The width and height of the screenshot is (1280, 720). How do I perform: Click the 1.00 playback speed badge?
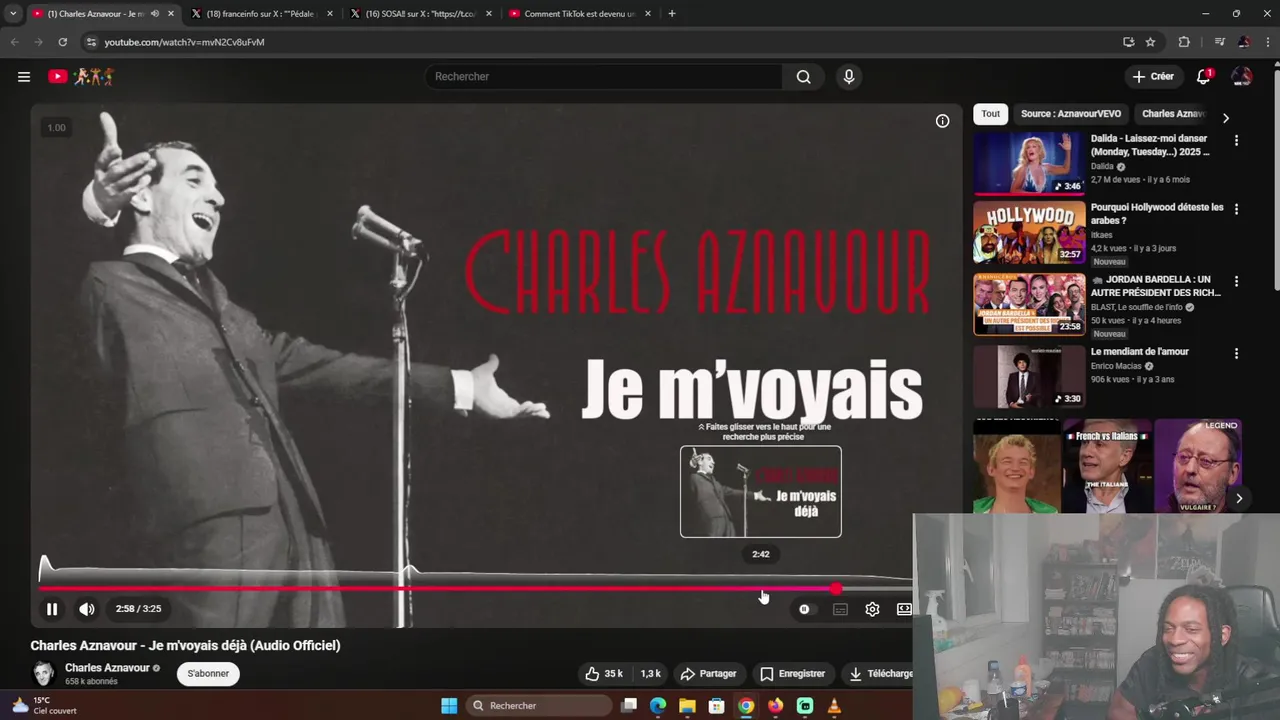click(56, 127)
